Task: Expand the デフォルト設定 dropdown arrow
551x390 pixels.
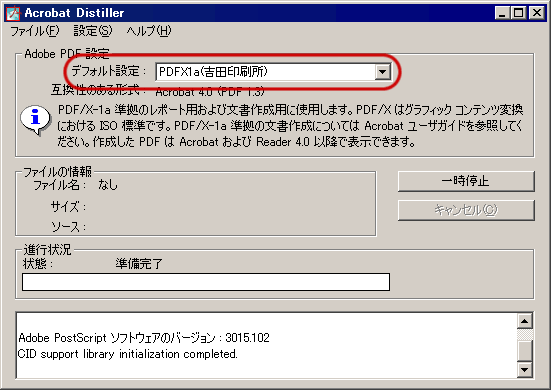Action: point(383,72)
